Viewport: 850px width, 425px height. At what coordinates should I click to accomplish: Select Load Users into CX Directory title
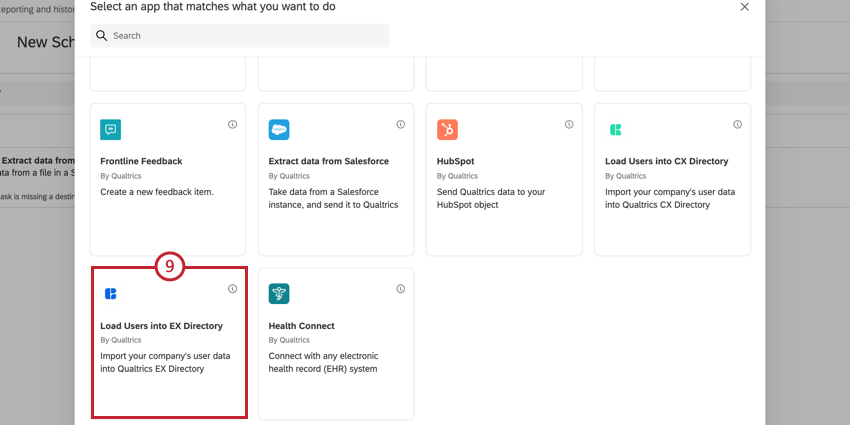point(667,161)
